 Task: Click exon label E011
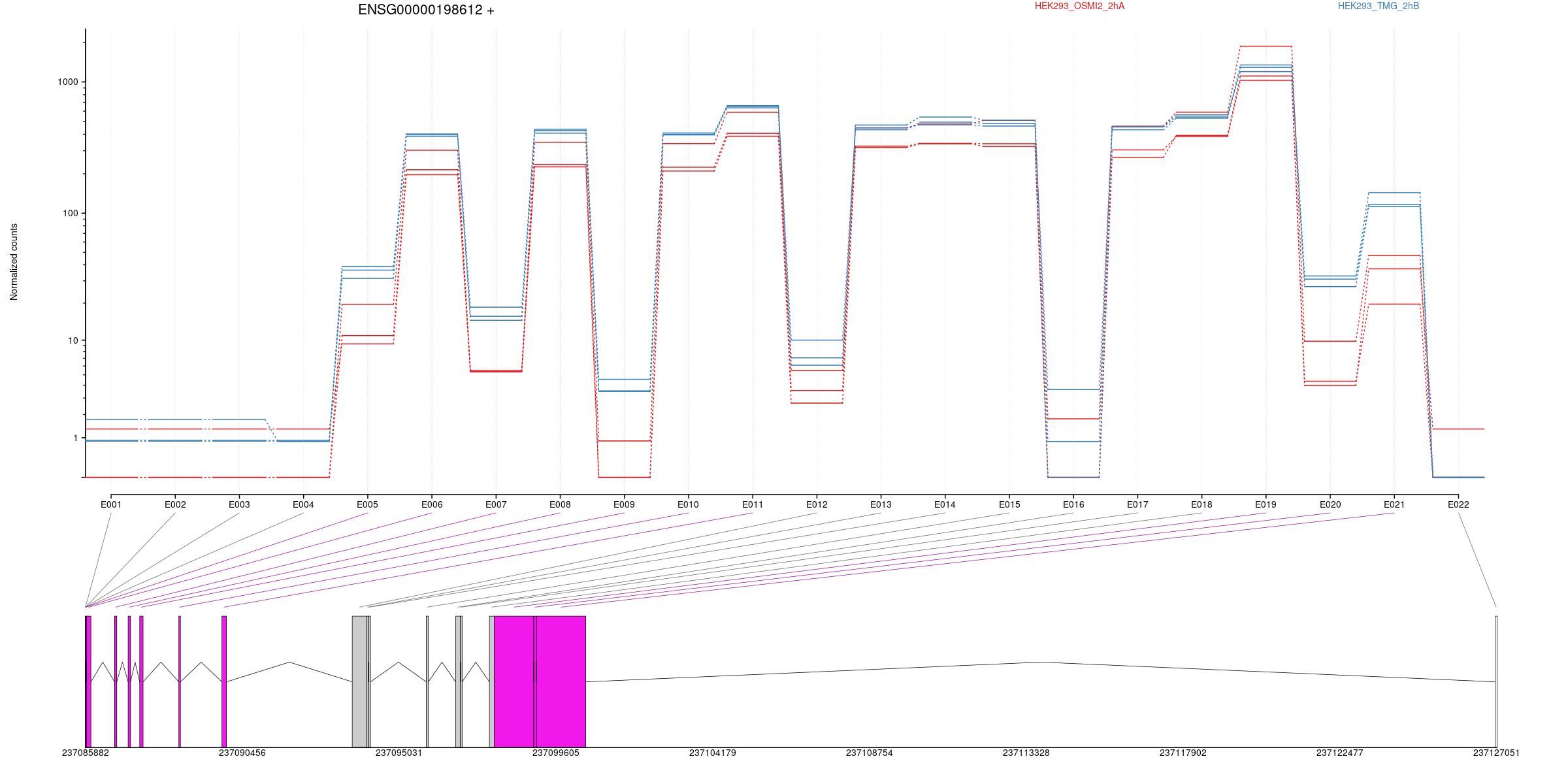pyautogui.click(x=753, y=504)
